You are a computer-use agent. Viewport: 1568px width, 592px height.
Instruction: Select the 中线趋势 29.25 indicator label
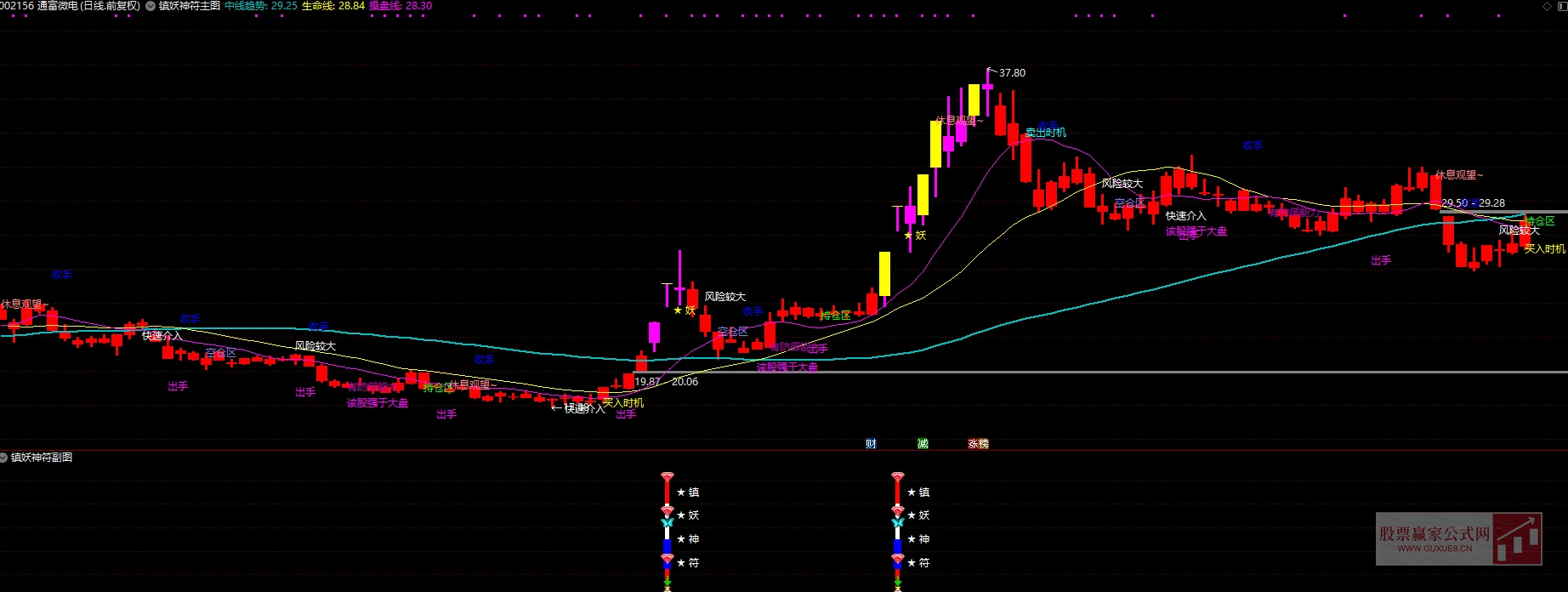tap(260, 6)
